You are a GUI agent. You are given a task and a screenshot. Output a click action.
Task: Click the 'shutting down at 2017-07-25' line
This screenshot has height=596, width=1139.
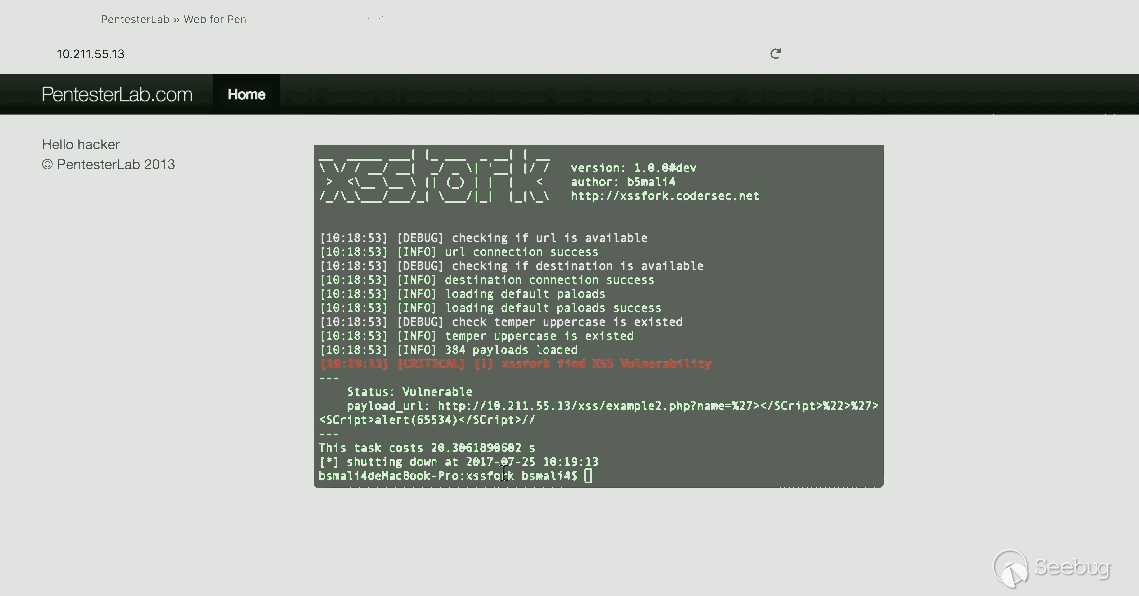(x=459, y=462)
